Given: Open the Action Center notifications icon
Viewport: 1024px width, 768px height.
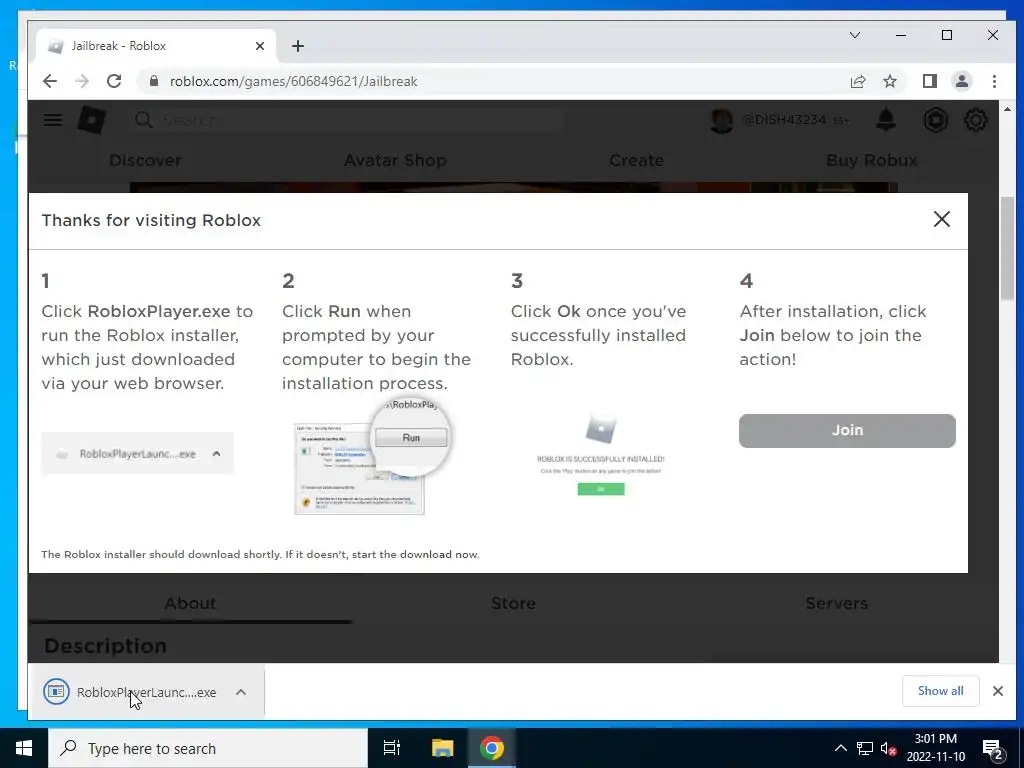Looking at the screenshot, I should pos(993,748).
